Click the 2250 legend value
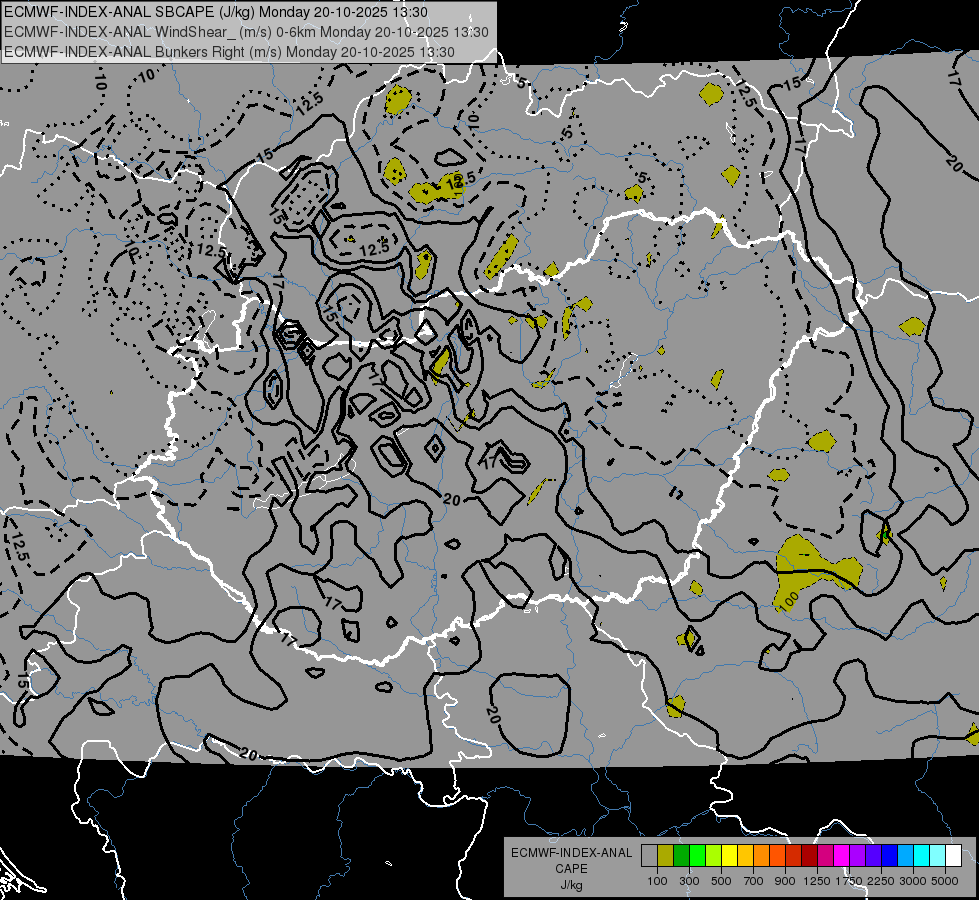Image resolution: width=979 pixels, height=900 pixels. pos(880,881)
